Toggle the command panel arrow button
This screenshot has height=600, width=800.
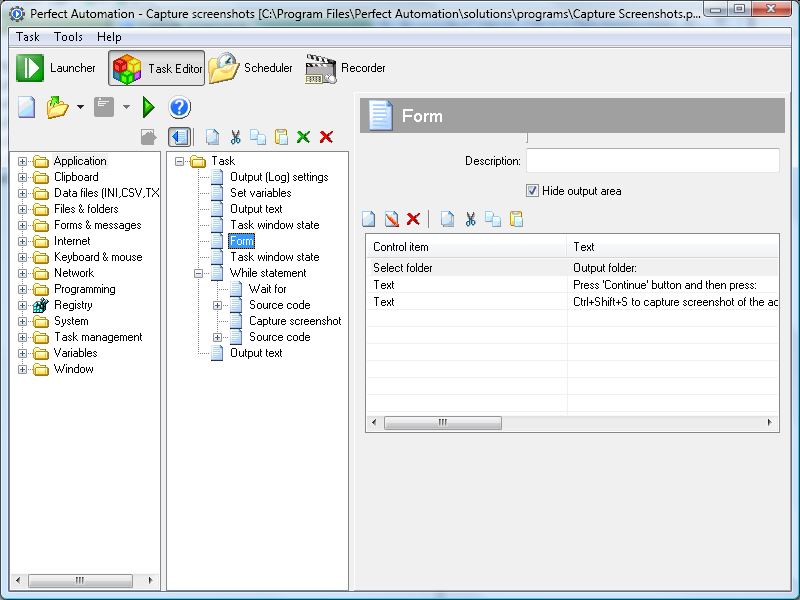point(180,137)
